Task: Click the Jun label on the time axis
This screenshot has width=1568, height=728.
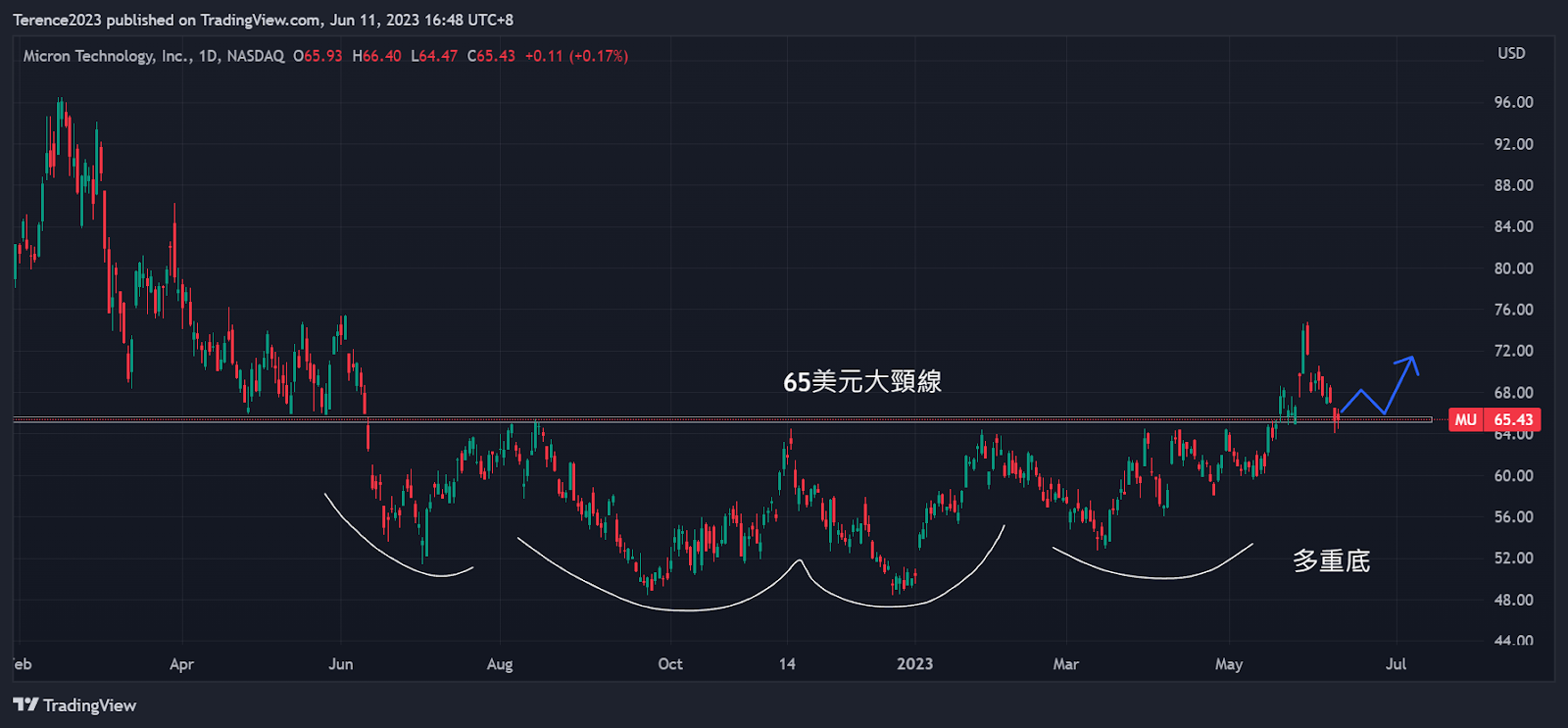Action: tap(341, 664)
